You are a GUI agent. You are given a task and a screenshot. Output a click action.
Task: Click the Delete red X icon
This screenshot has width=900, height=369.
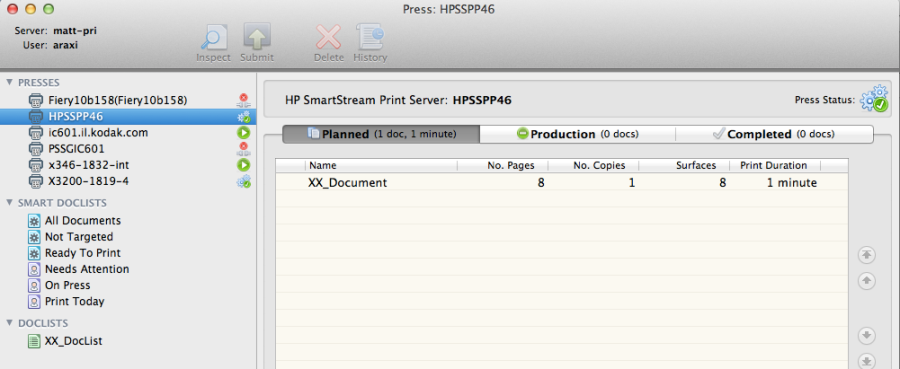coord(328,37)
